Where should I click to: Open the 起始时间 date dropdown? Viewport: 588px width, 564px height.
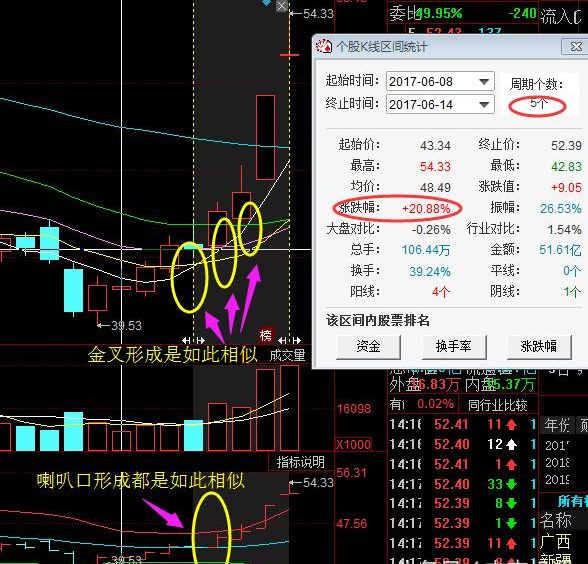tap(484, 81)
